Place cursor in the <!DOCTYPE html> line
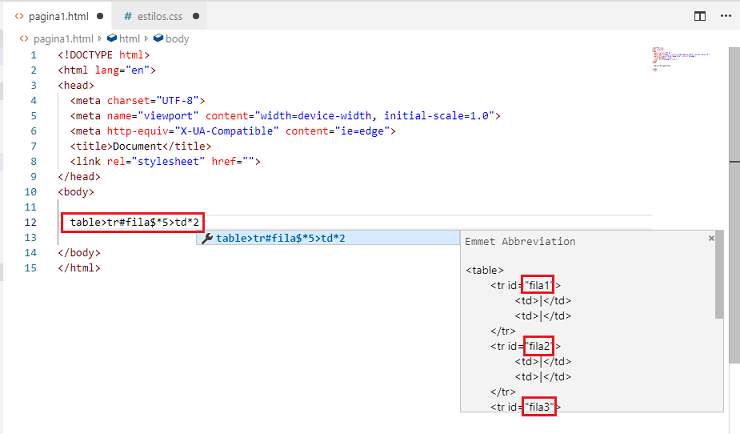The width and height of the screenshot is (740, 434). pos(104,55)
